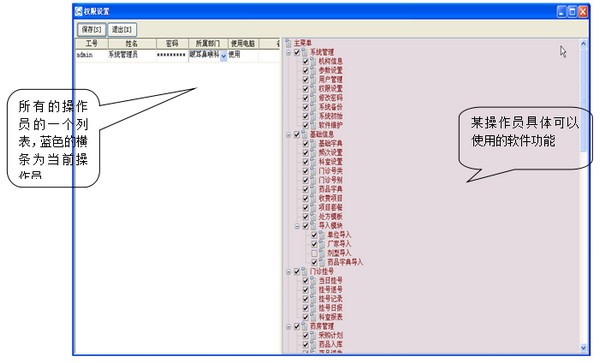Collapse the 门诊挂号 tree node
Viewport: 600px width, 363px height.
pyautogui.click(x=289, y=272)
